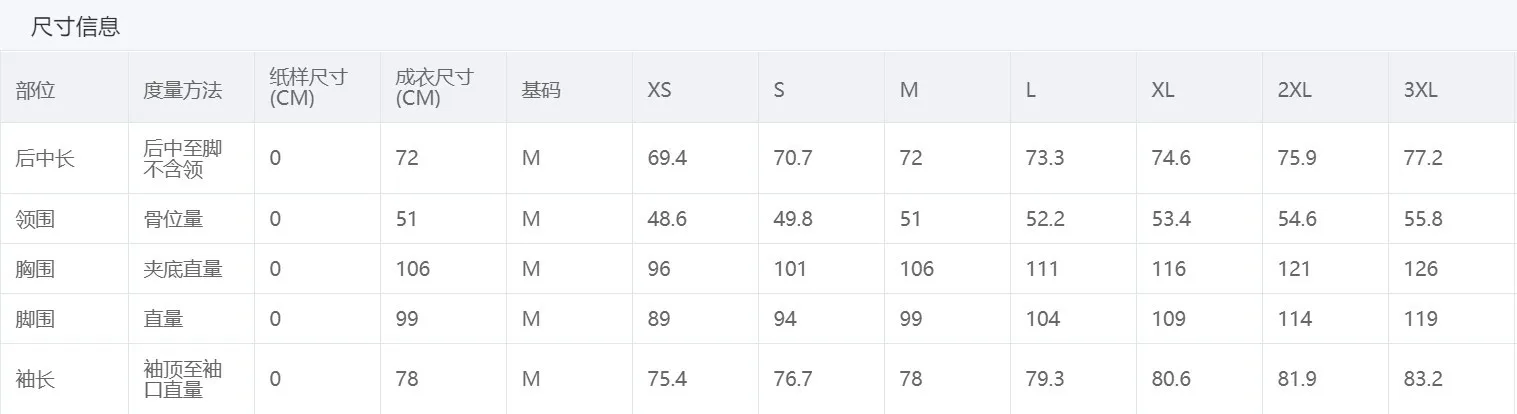Viewport: 1517px width, 414px height.
Task: Click the 袖顶至袖口直量 measurement method cell
Action: (x=182, y=379)
